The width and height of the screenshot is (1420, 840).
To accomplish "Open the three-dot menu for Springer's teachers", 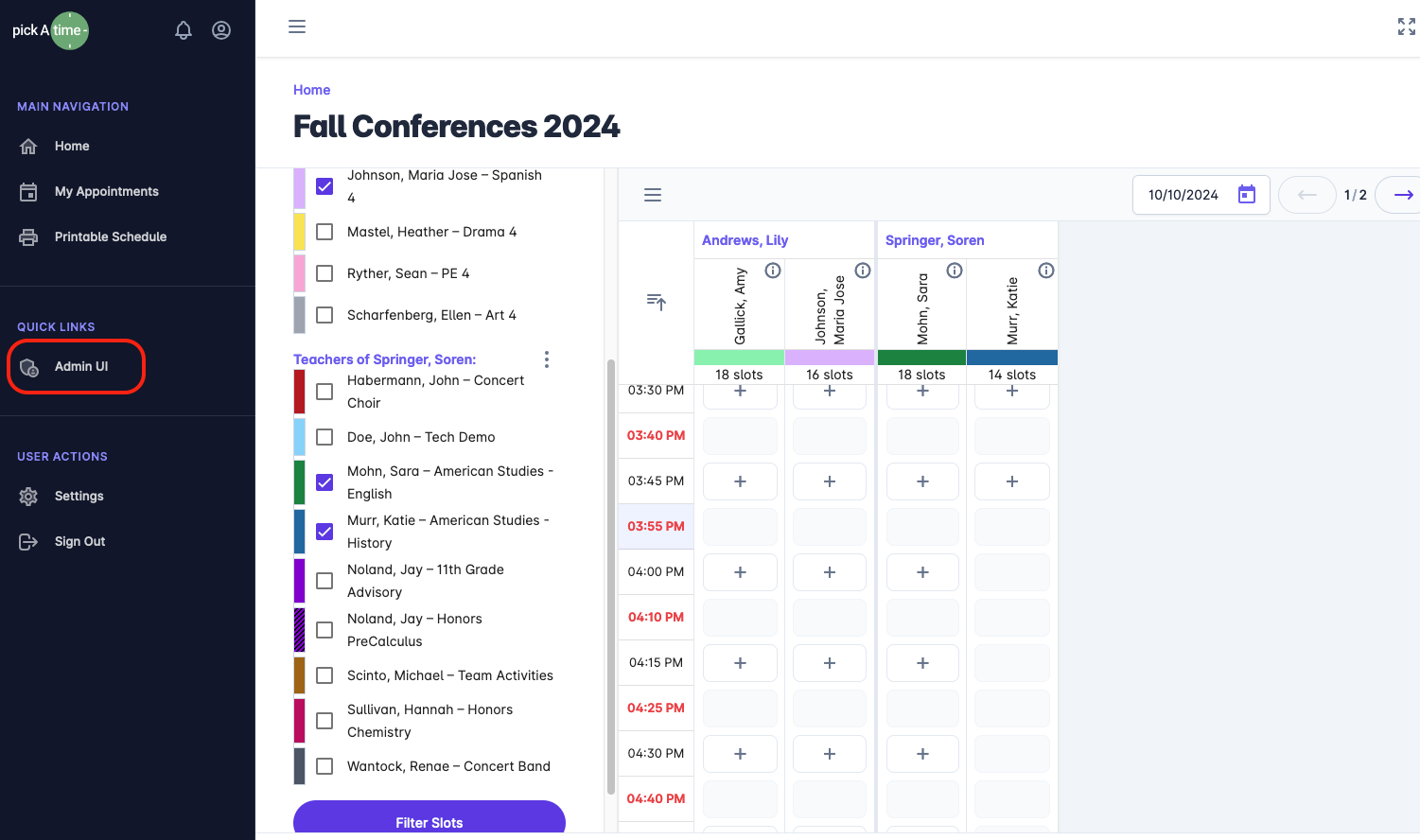I will [x=547, y=359].
